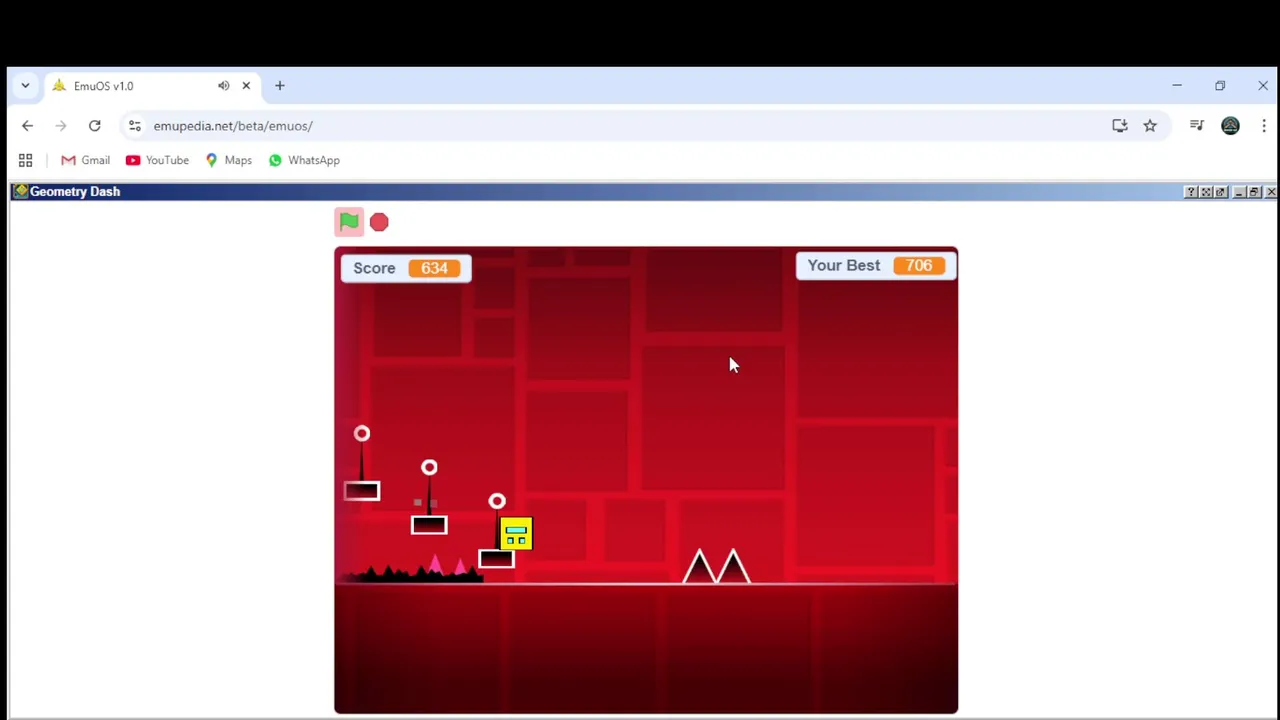
Task: Click the address bar with emupedia.net URL
Action: click(620, 126)
